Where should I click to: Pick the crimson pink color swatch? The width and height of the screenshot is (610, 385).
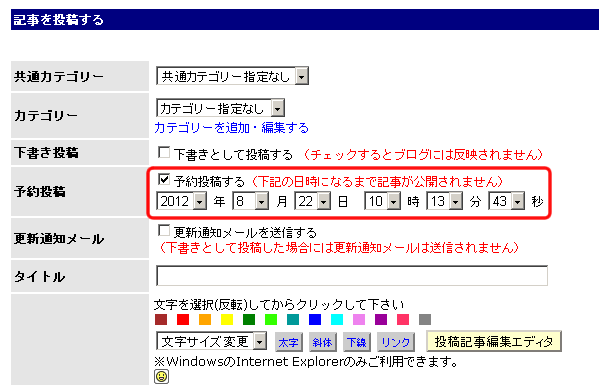403,320
